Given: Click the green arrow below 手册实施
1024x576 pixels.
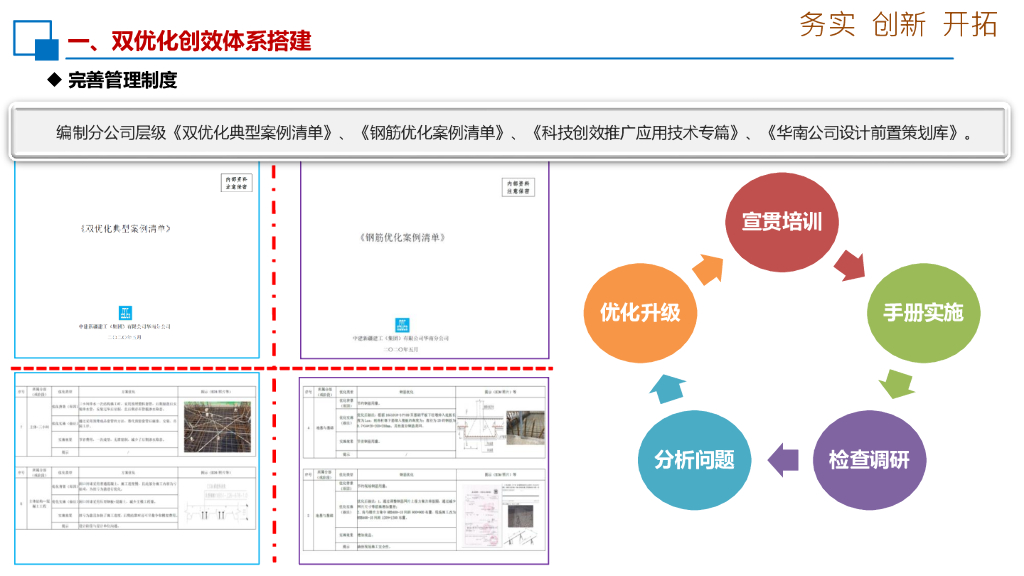Looking at the screenshot, I should tap(897, 383).
